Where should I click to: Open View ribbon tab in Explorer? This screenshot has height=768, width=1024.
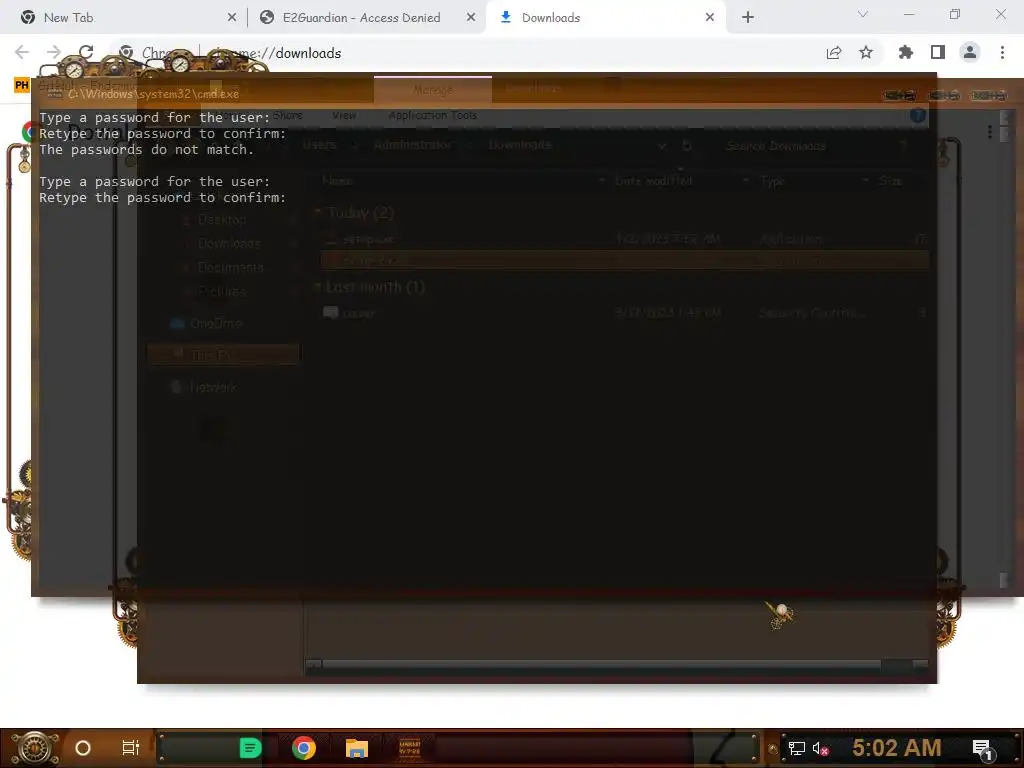344,116
